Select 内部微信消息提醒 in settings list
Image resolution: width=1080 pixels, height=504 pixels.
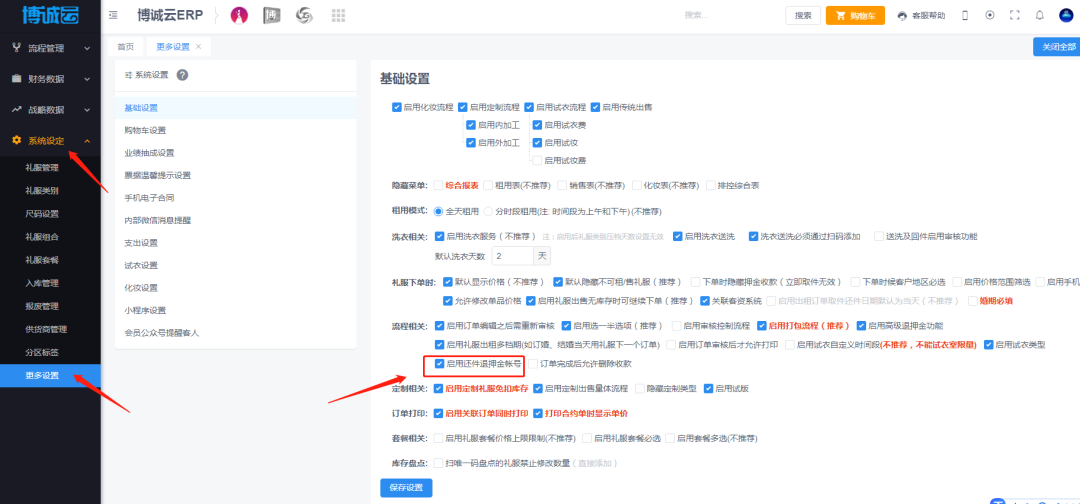point(236,220)
